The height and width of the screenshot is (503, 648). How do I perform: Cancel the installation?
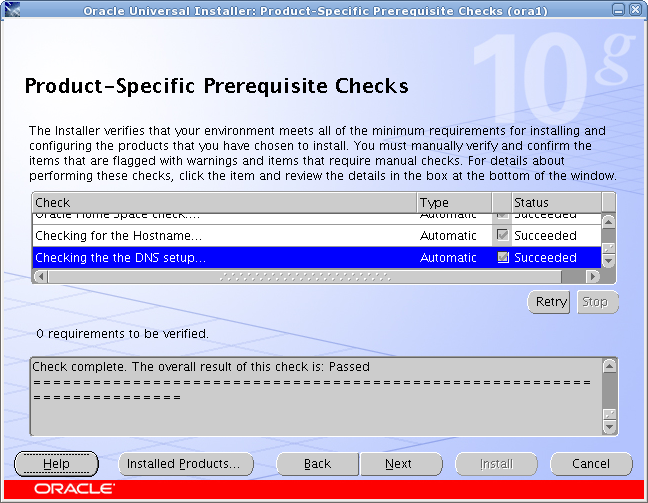[591, 464]
